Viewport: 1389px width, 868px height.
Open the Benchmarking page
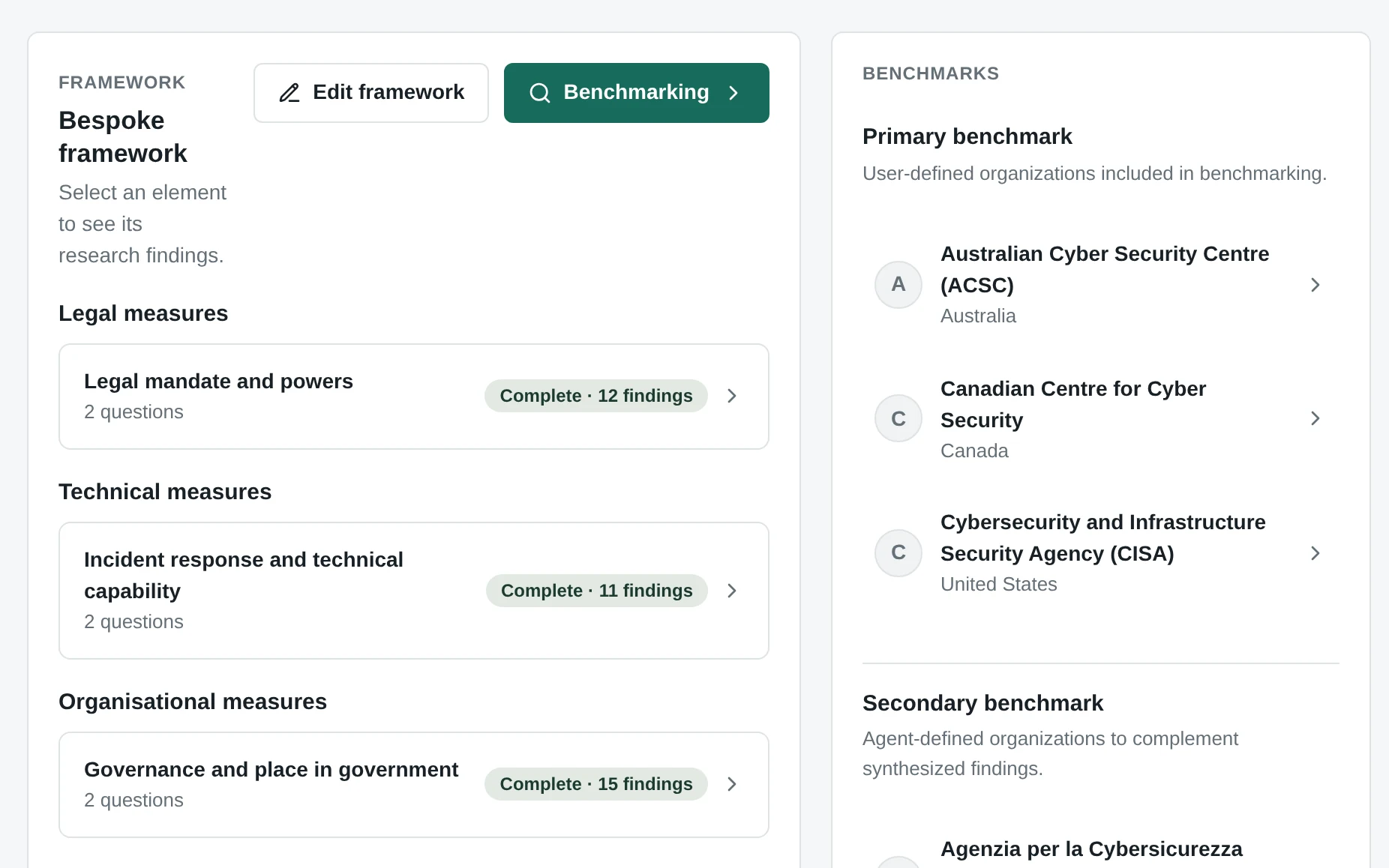[636, 93]
